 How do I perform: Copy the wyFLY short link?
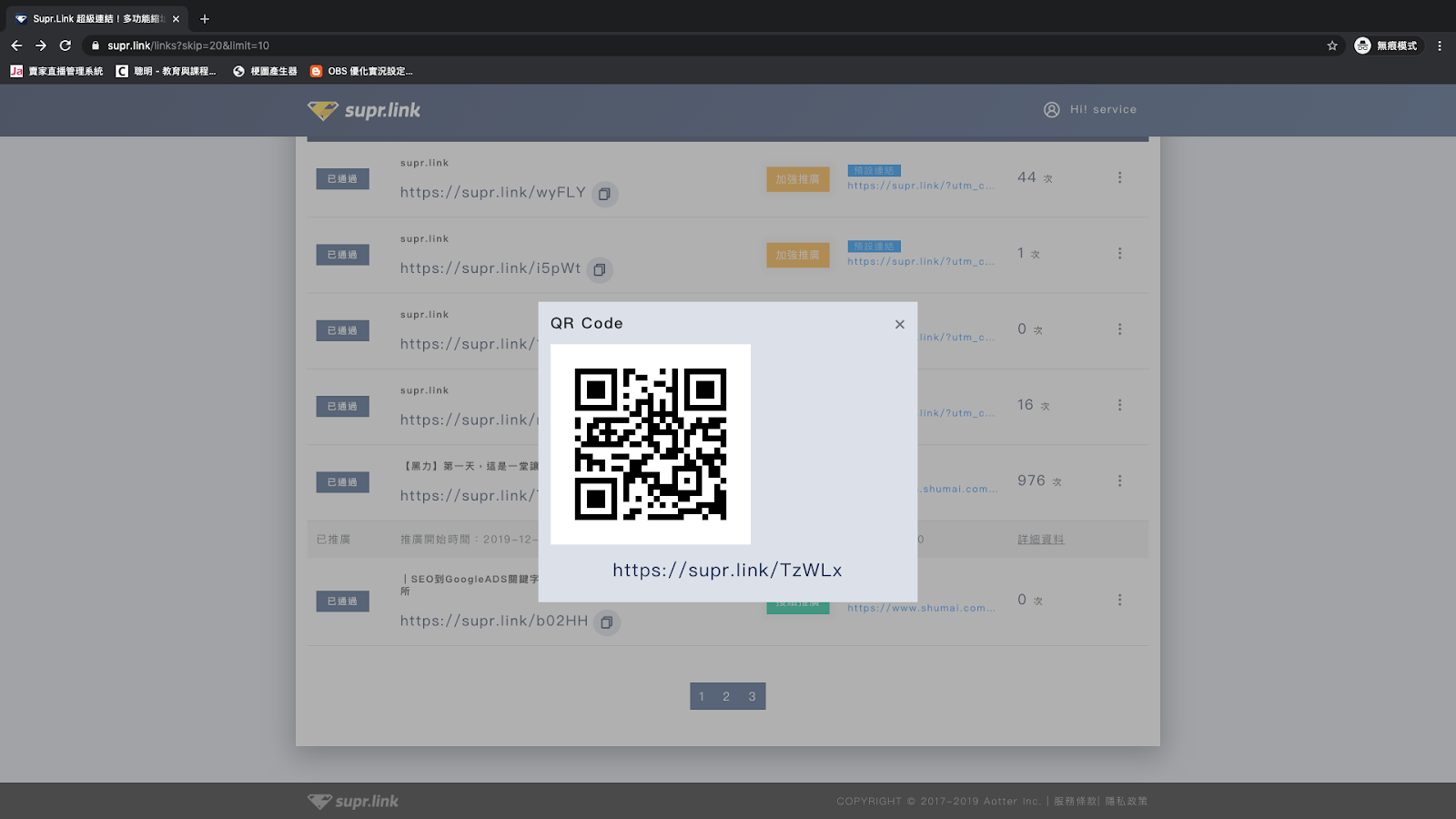coord(604,194)
